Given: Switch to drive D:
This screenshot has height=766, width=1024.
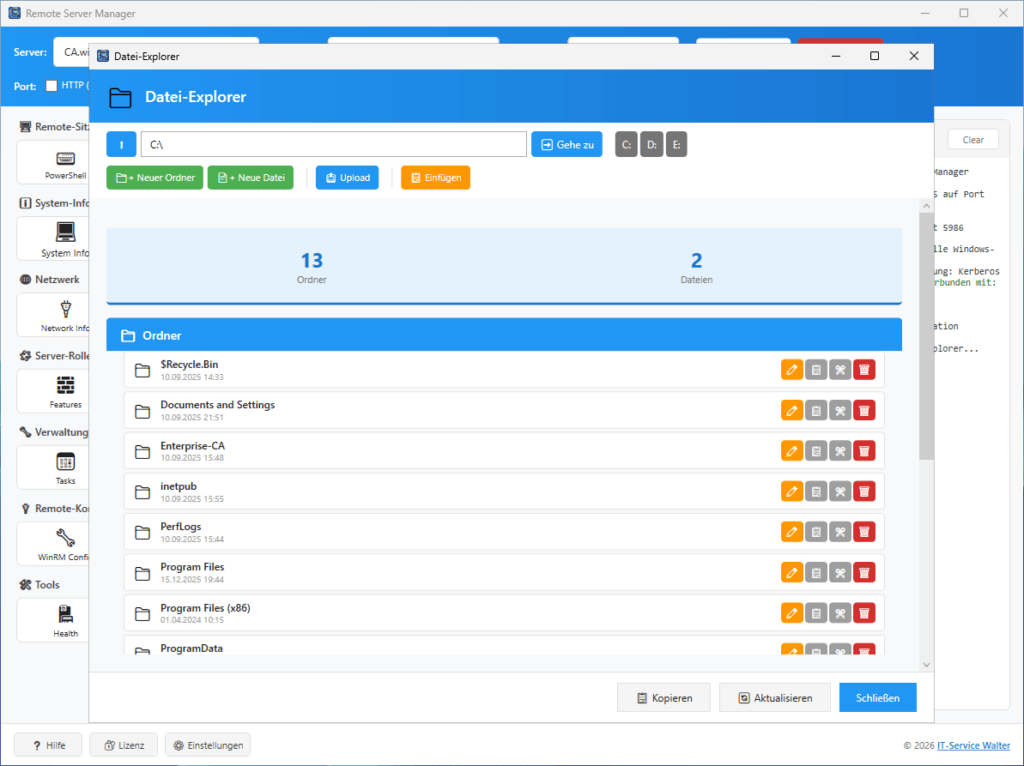Looking at the screenshot, I should [x=651, y=144].
